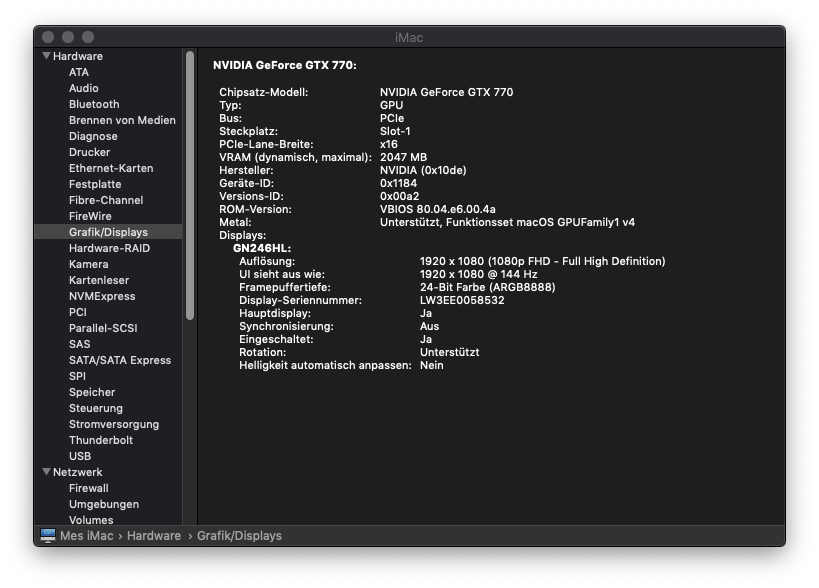Click the GN246HL display name
Image resolution: width=819 pixels, height=588 pixels.
coord(262,249)
